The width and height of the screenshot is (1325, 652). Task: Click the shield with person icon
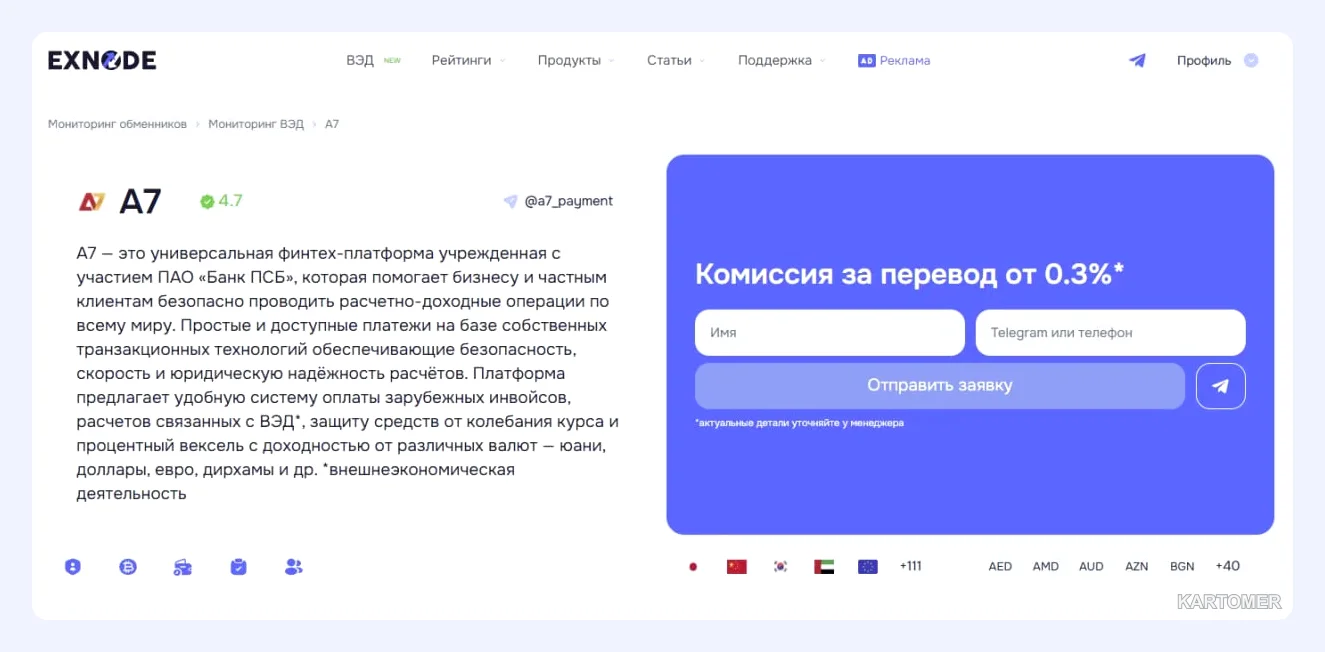(x=72, y=567)
